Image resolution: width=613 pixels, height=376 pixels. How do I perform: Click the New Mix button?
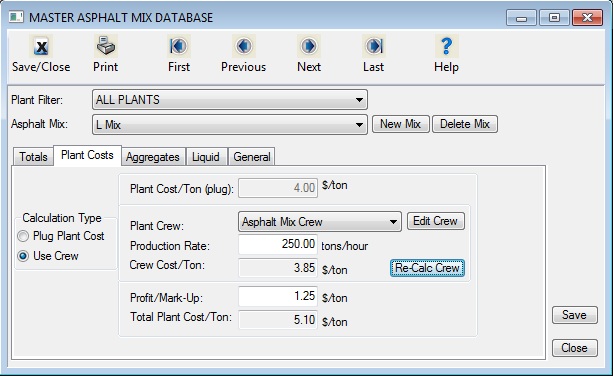[401, 124]
